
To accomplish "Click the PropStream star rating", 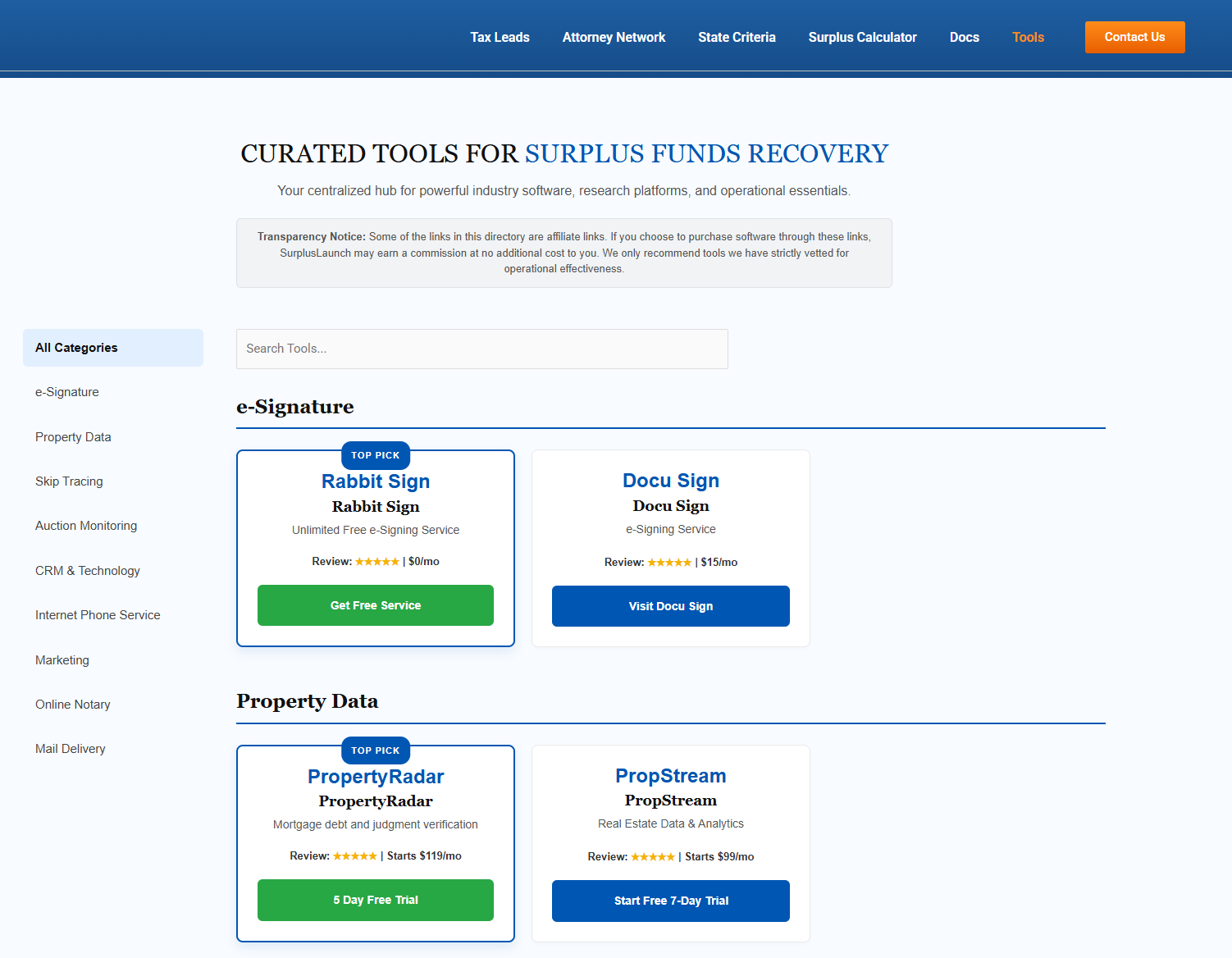I will click(653, 857).
